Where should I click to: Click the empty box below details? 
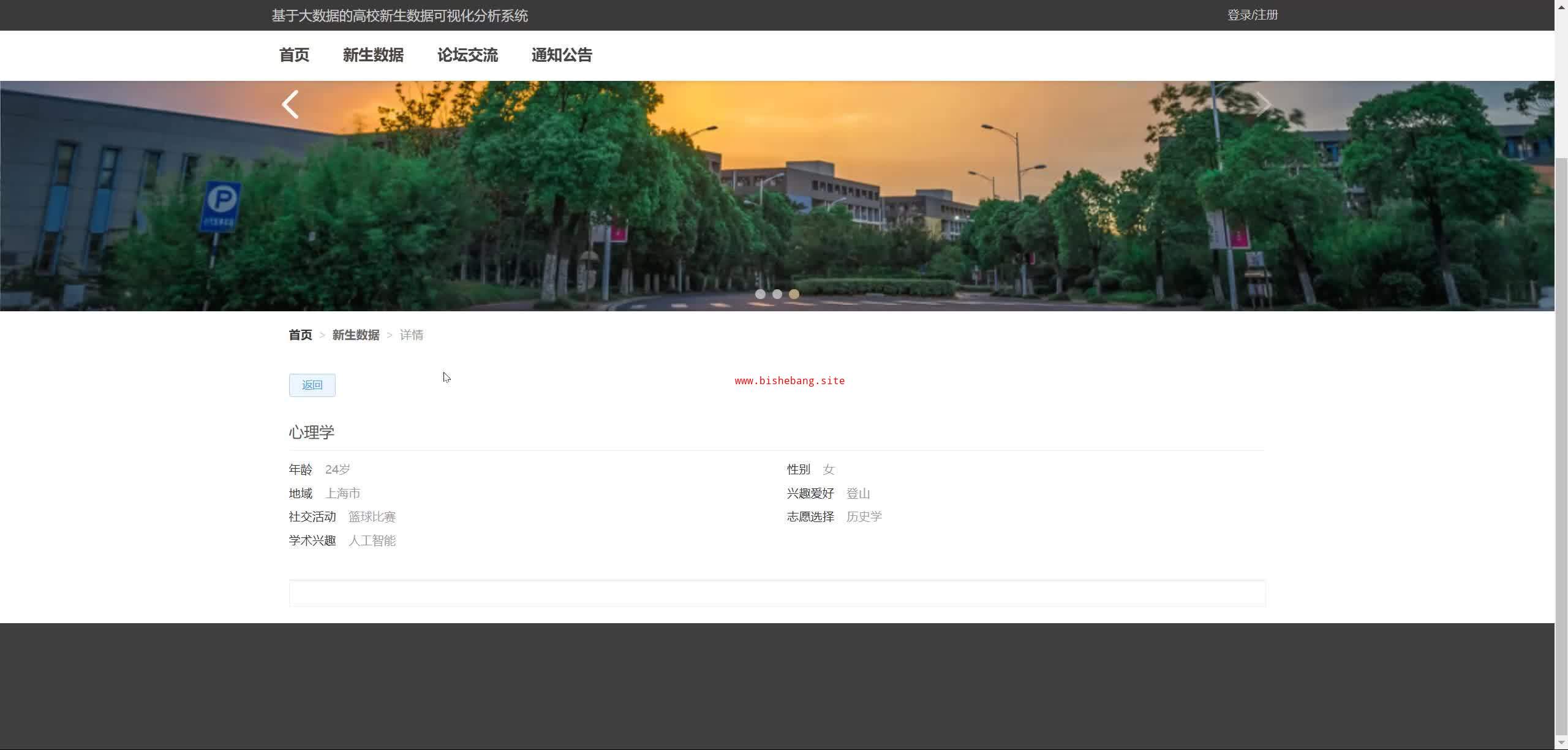coord(777,593)
